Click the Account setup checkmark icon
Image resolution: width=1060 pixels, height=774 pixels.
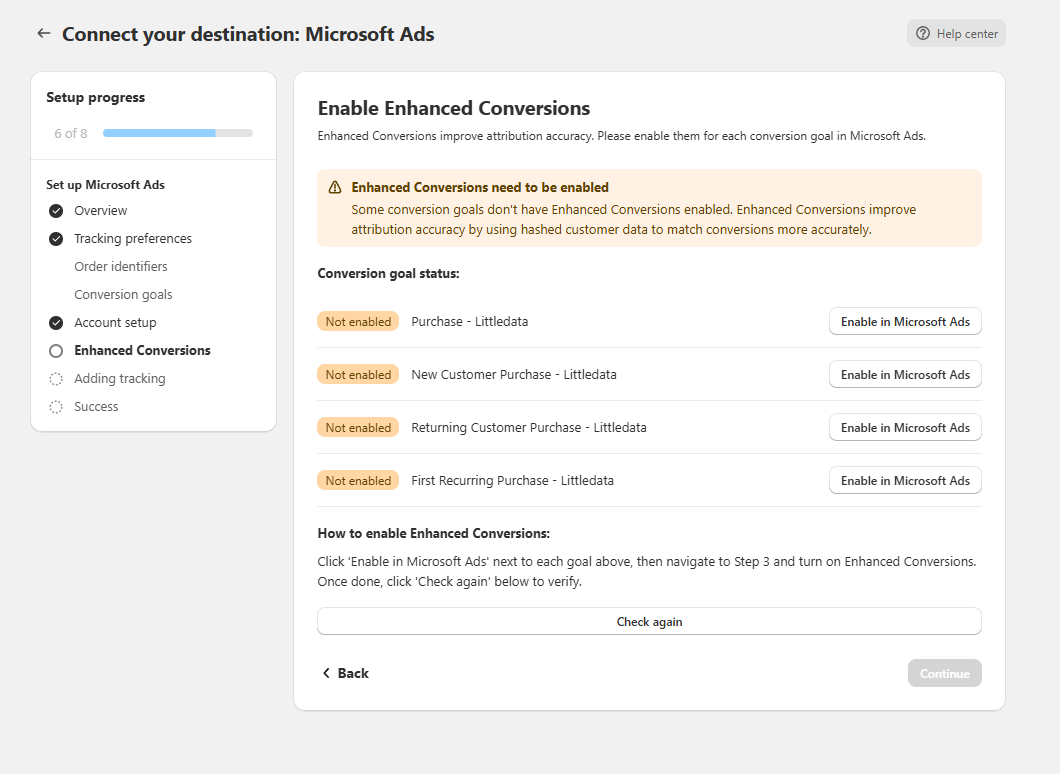tap(56, 323)
